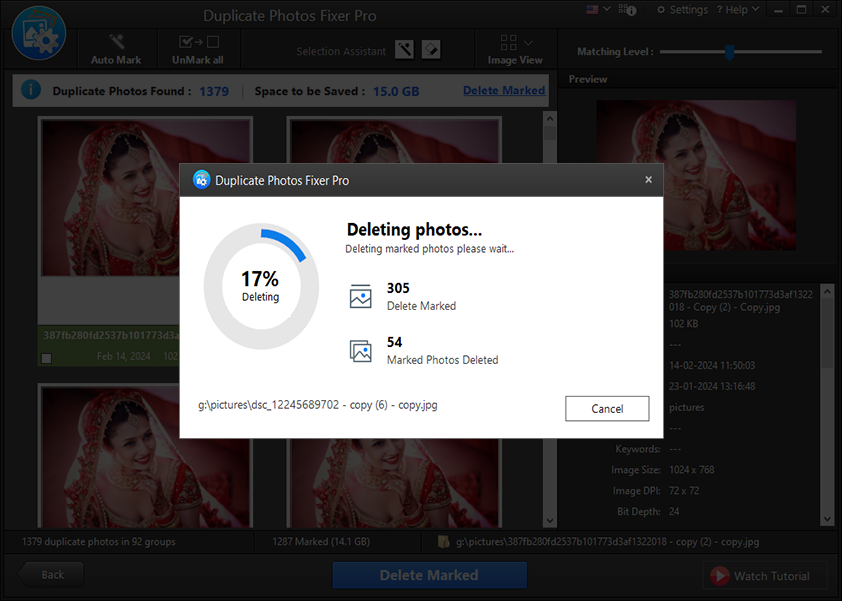Click the 17% Deleting progress ring
Image resolution: width=842 pixels, height=601 pixels.
click(x=261, y=286)
